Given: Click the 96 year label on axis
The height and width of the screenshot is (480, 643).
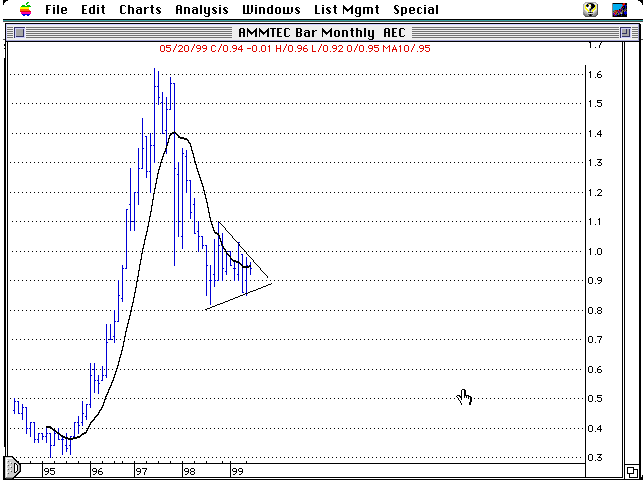Looking at the screenshot, I should coord(97,471).
